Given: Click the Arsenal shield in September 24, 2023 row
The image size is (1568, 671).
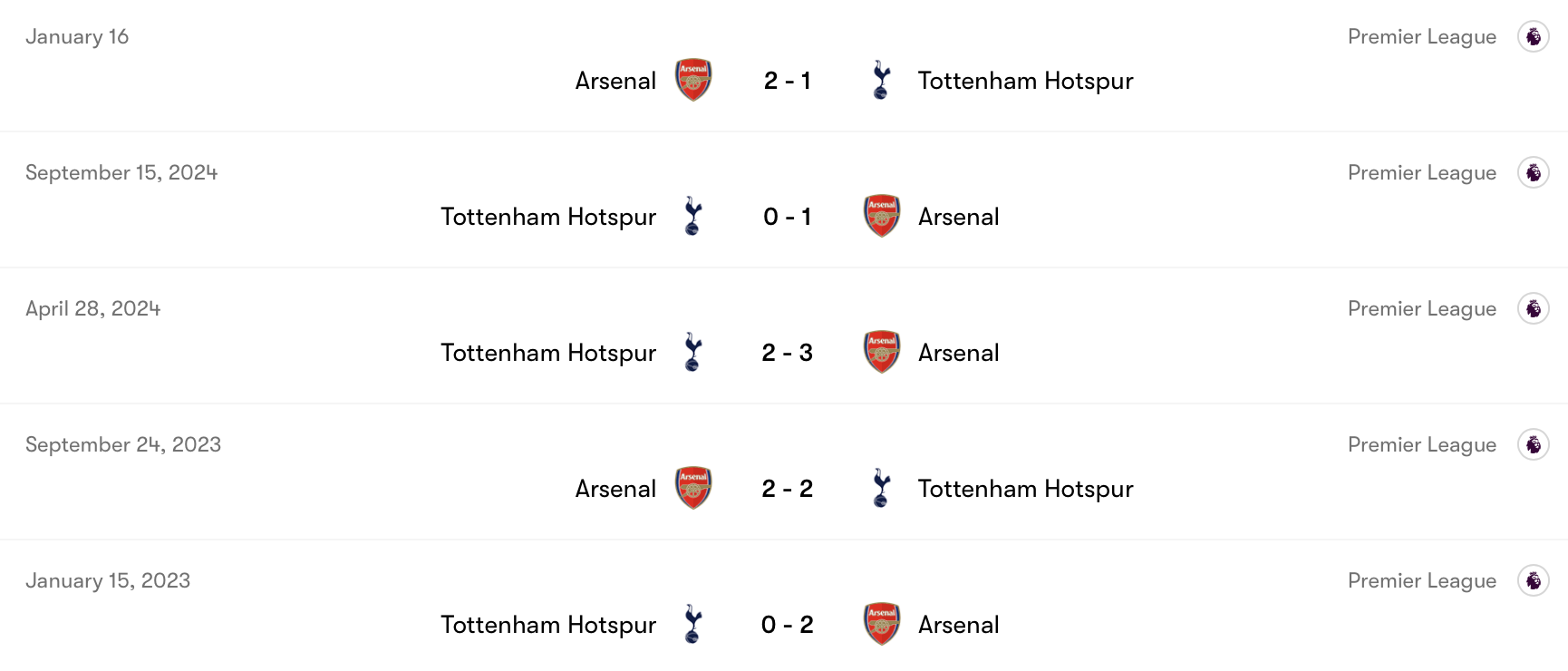Looking at the screenshot, I should click(692, 488).
